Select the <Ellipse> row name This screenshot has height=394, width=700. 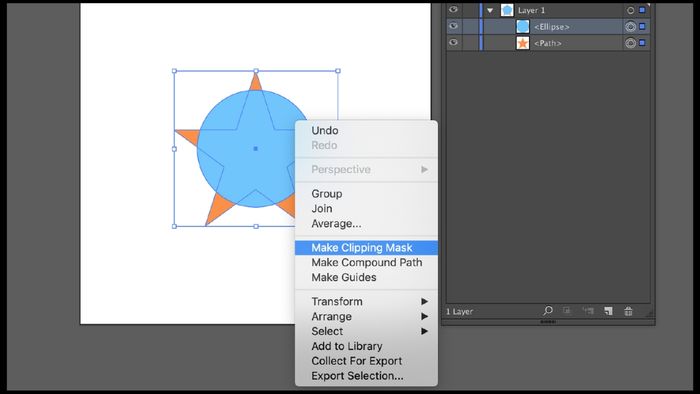click(x=552, y=27)
